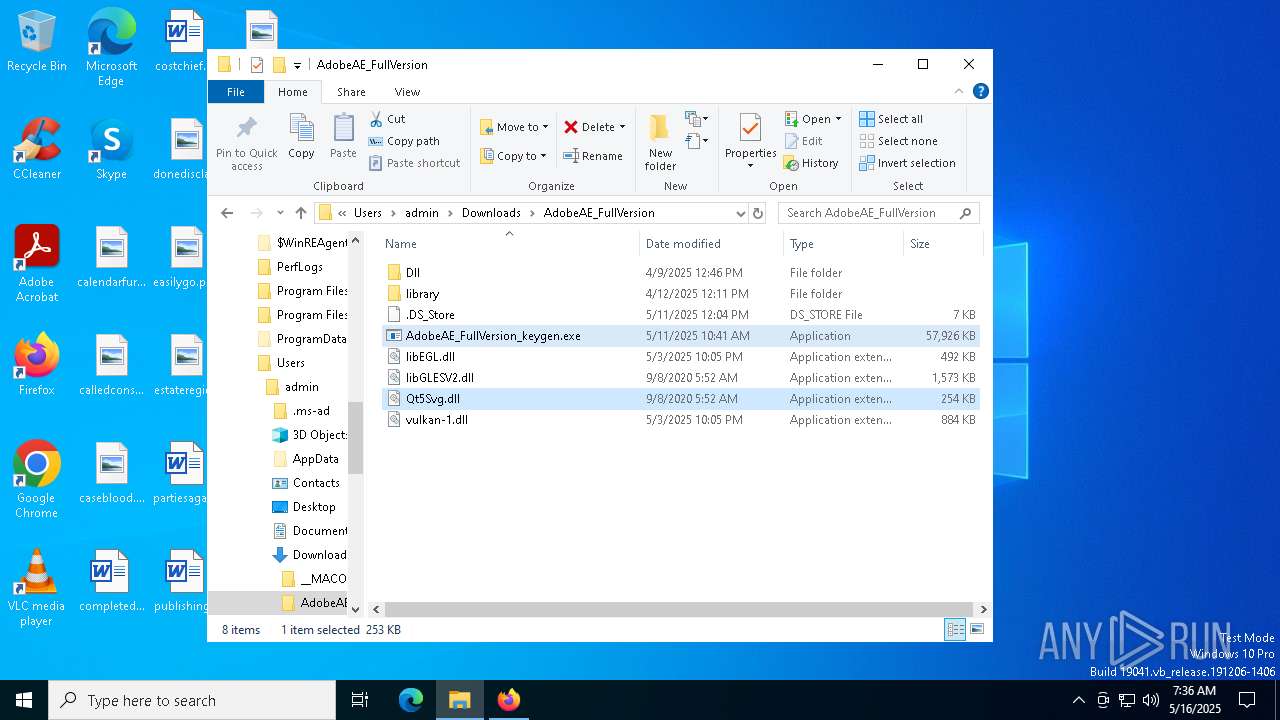
Task: Expand the address bar history dropdown
Action: 741,213
